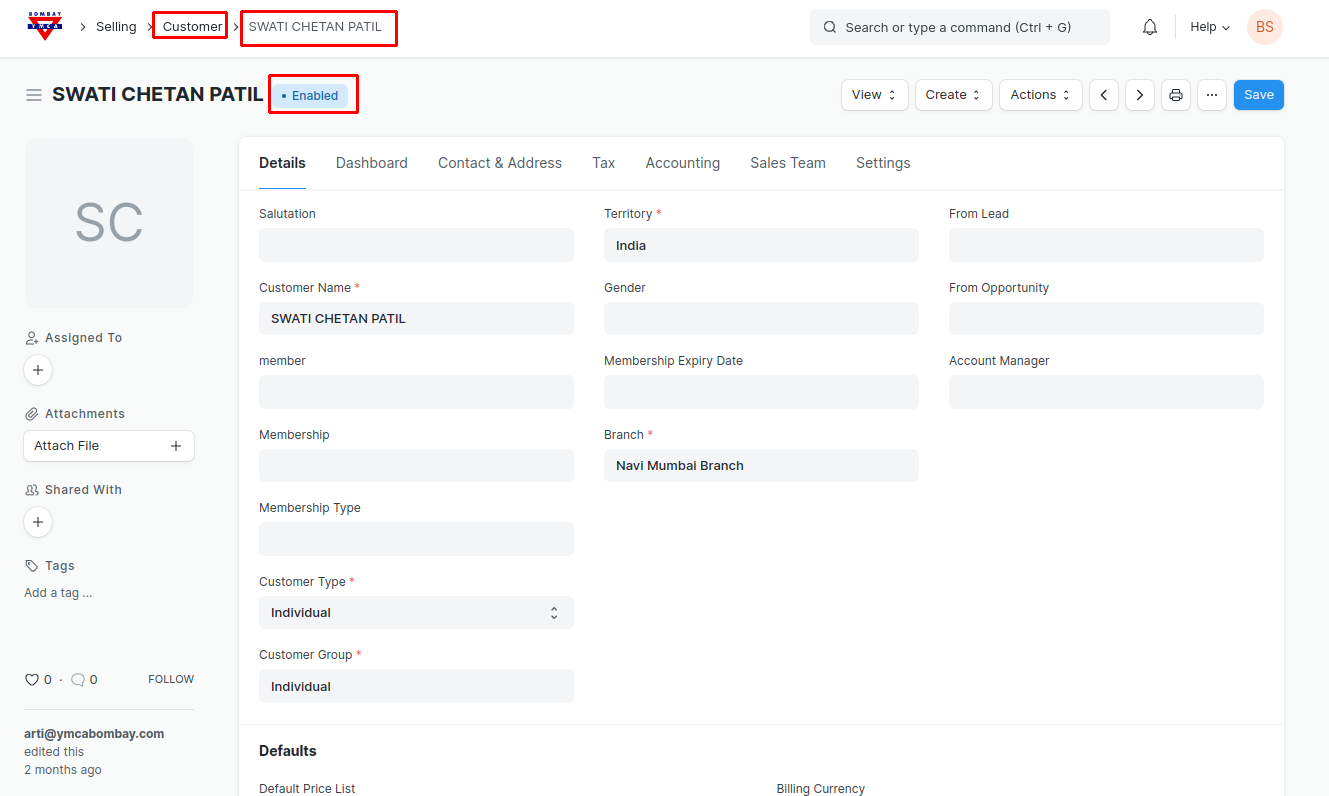Switch to the Contact & Address tab
This screenshot has width=1329, height=796.
(500, 163)
